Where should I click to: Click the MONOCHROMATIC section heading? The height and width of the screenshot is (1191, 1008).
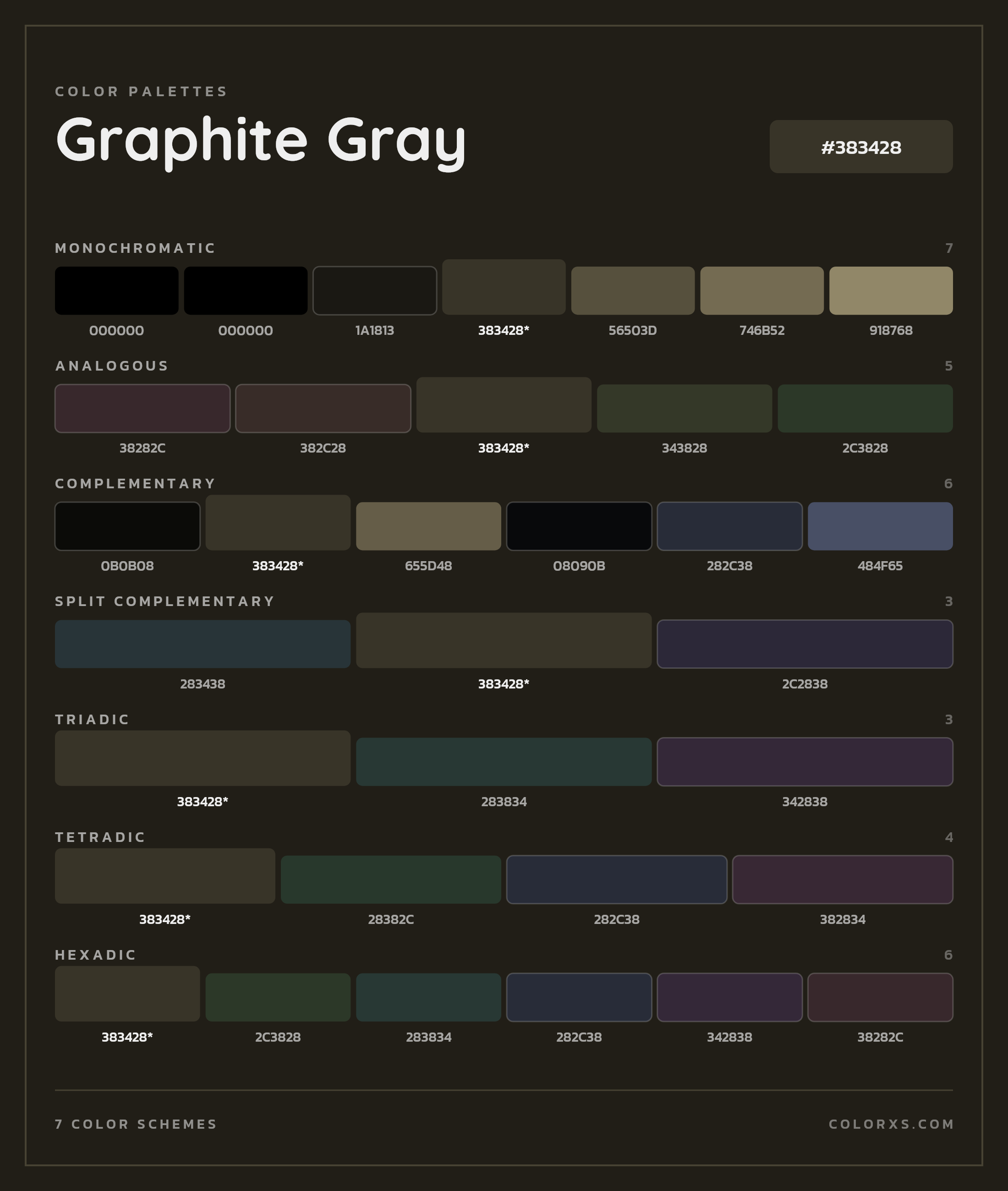pos(135,248)
